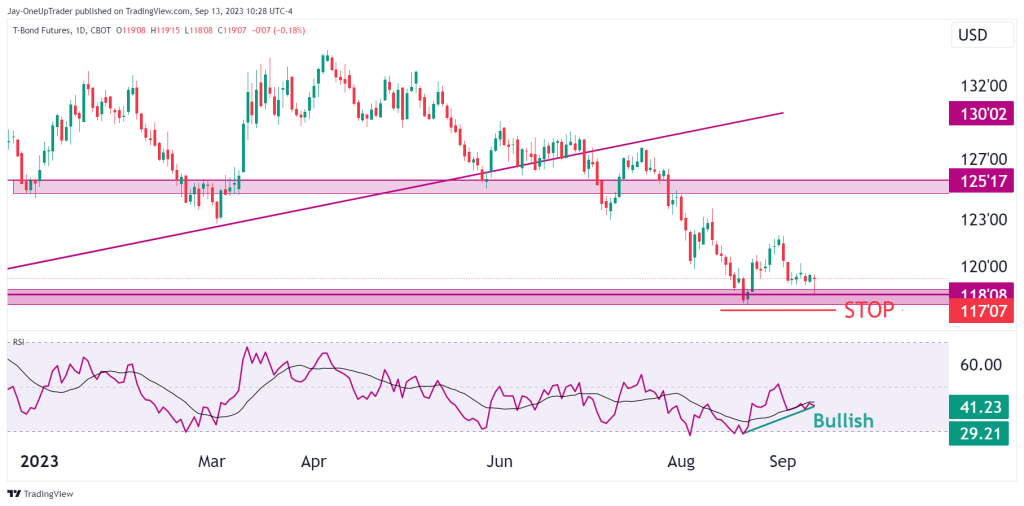The width and height of the screenshot is (1024, 506).
Task: Click the red STOP text annotation
Action: (x=869, y=311)
